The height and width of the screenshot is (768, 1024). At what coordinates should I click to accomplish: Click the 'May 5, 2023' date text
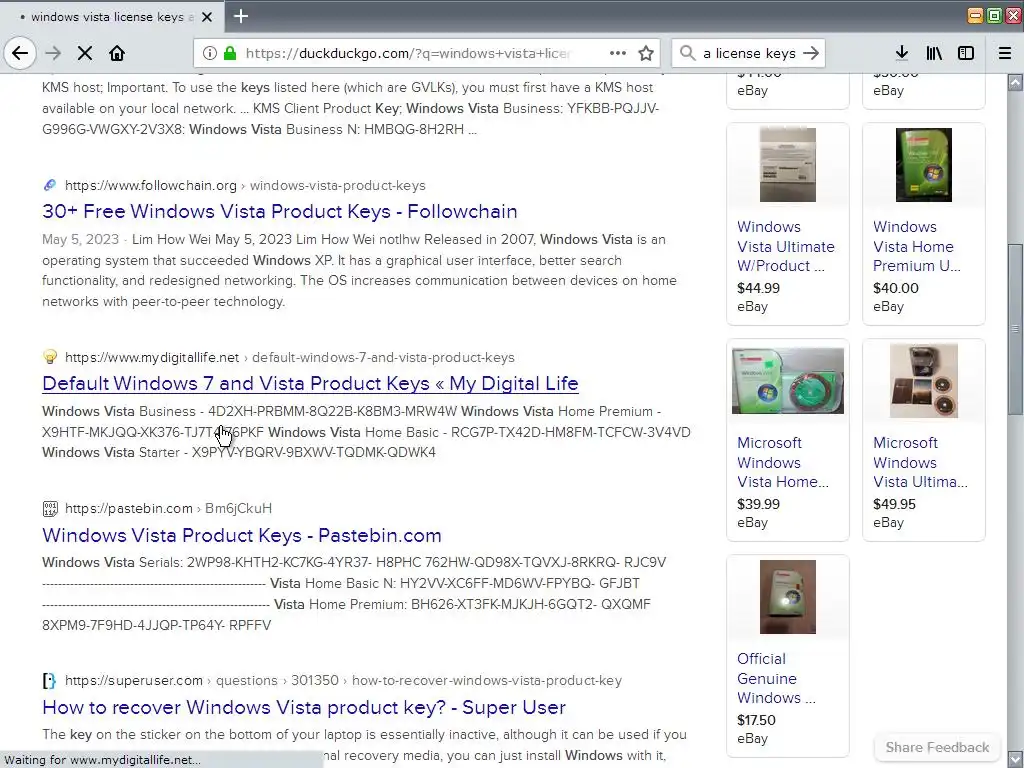pyautogui.click(x=80, y=240)
